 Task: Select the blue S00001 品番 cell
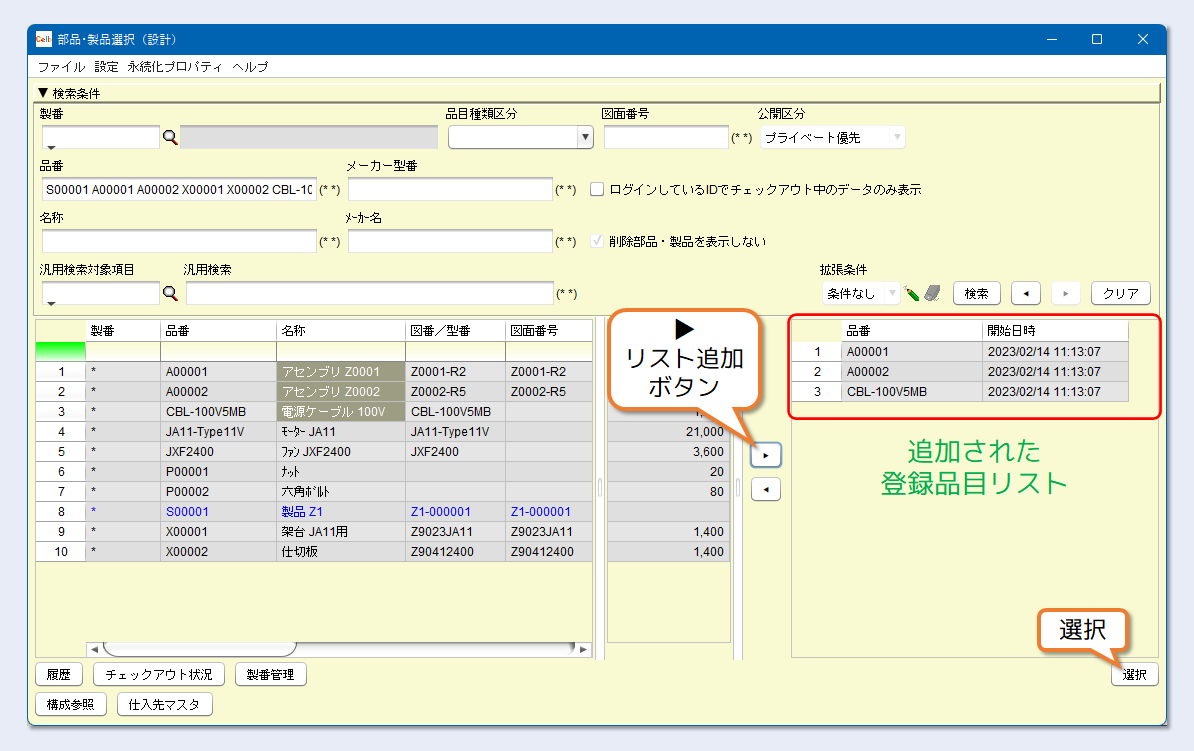click(x=219, y=512)
